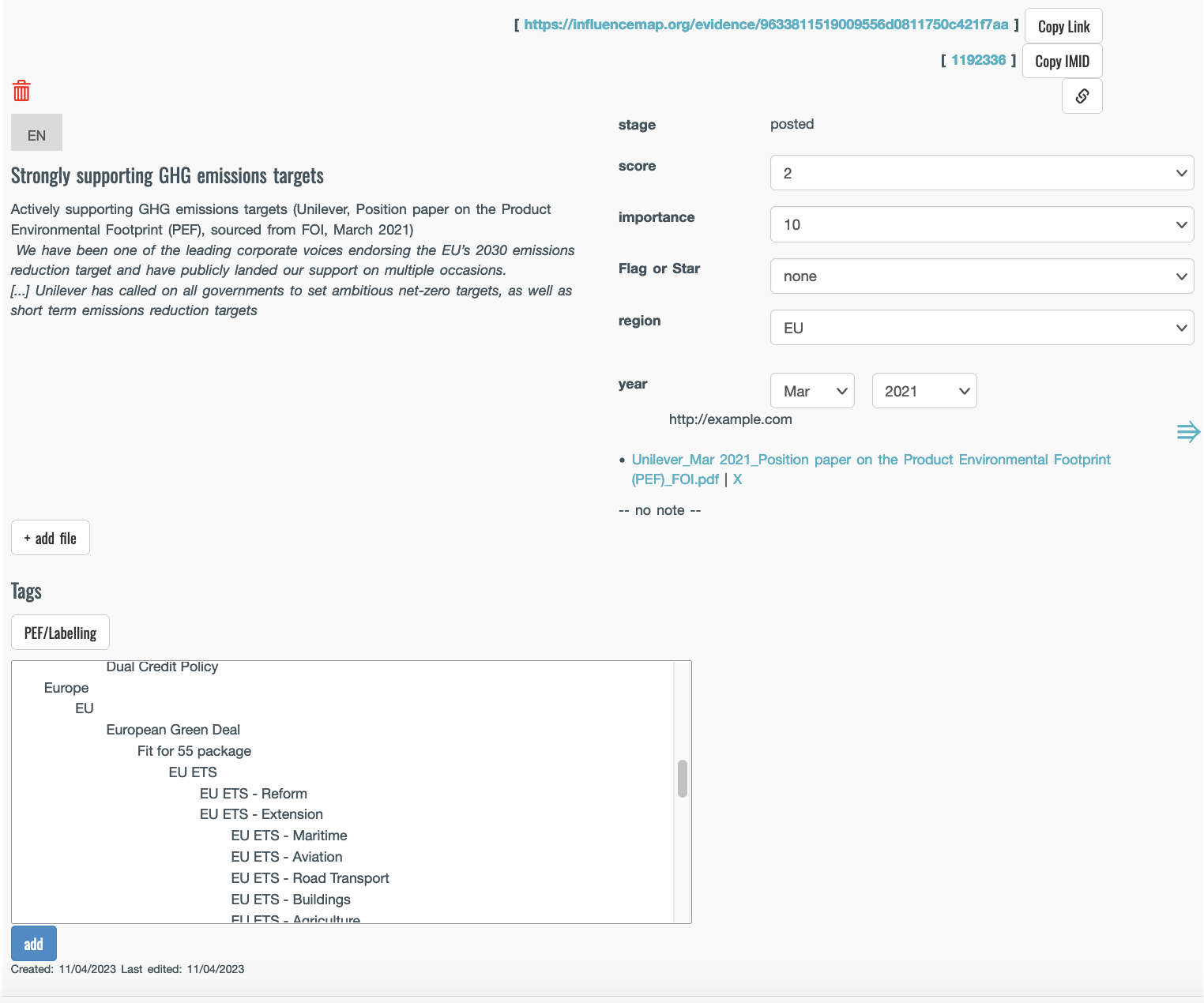The image size is (1204, 1003).
Task: Select Europe in tag list
Action: tap(66, 688)
